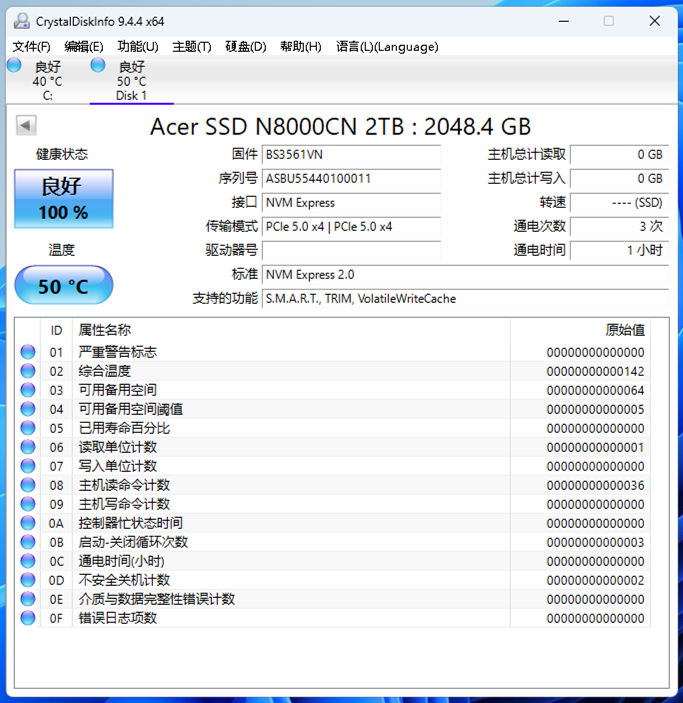Screen dimensions: 683x703
Task: Click the 50 °C temperature button
Action: coord(64,285)
